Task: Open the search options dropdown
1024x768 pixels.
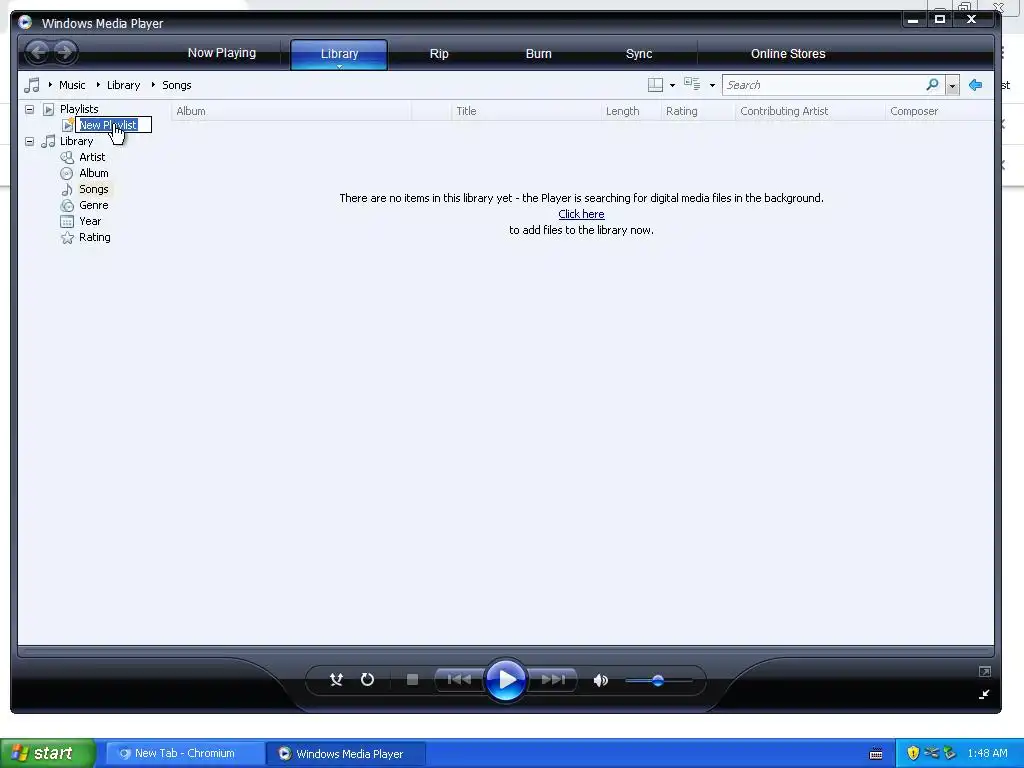Action: 952,86
